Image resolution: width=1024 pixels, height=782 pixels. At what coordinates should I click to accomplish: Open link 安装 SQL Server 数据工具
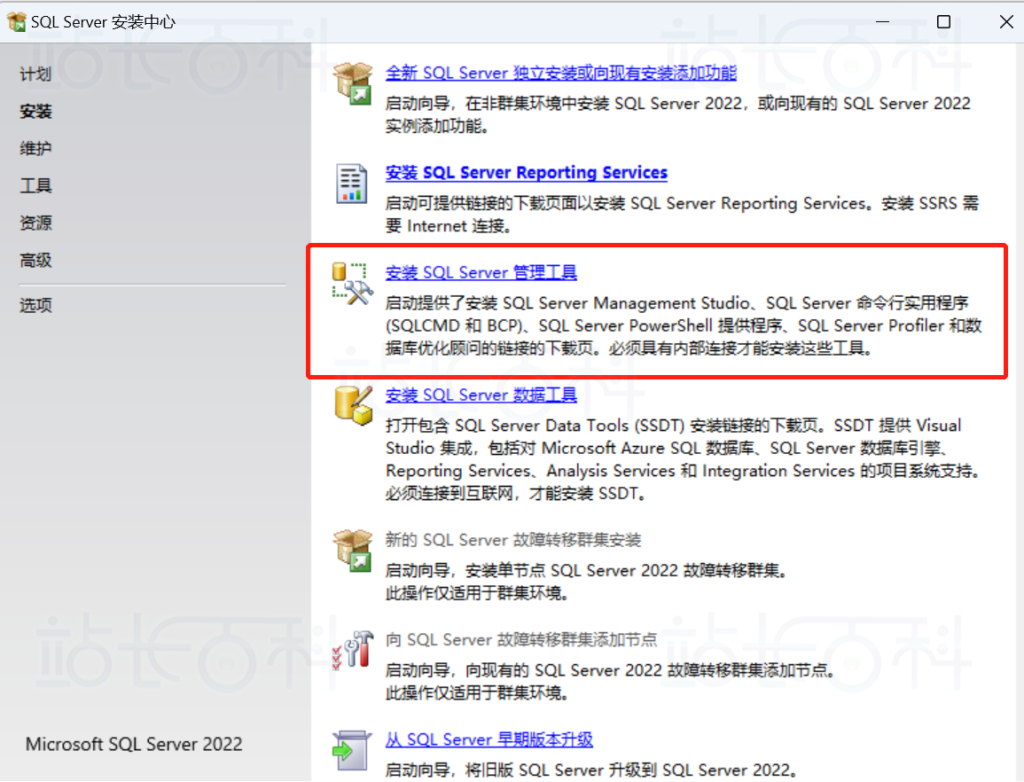tap(481, 395)
